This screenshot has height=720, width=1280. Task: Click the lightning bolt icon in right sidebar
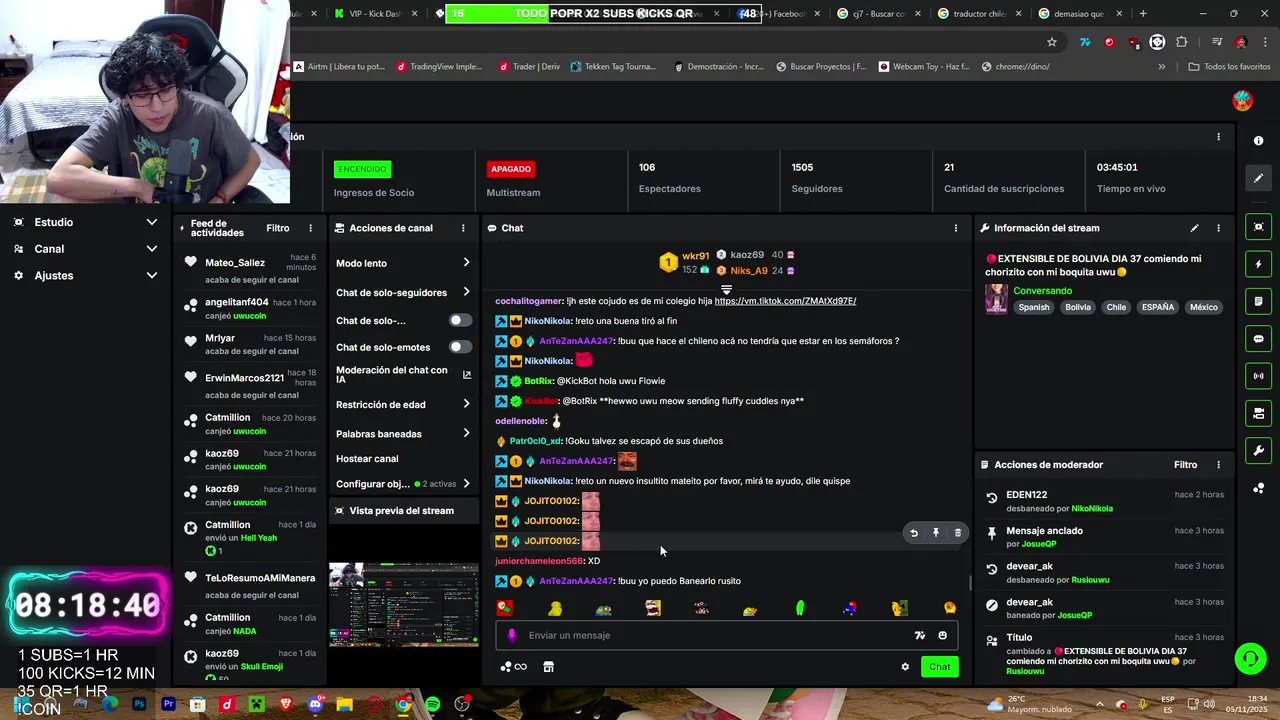coord(1258,264)
